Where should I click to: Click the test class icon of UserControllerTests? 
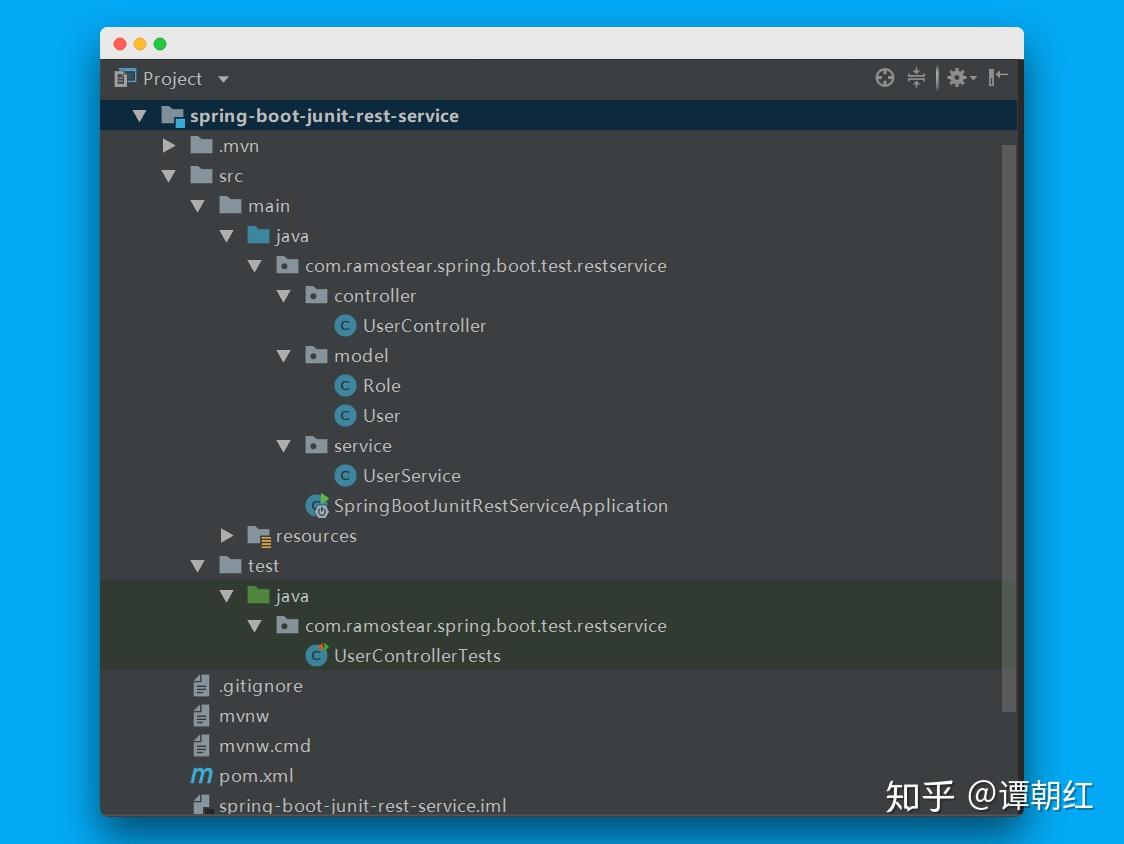[316, 655]
